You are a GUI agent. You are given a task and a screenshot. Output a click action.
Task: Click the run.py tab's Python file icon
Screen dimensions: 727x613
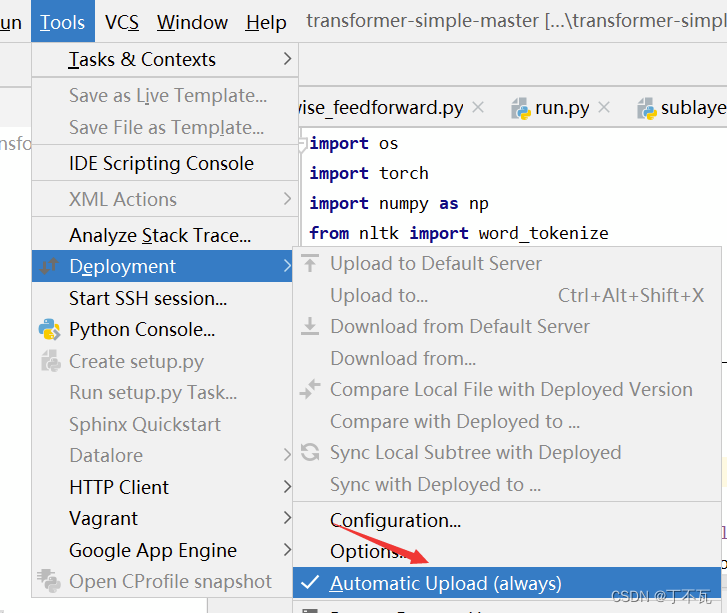coord(520,108)
